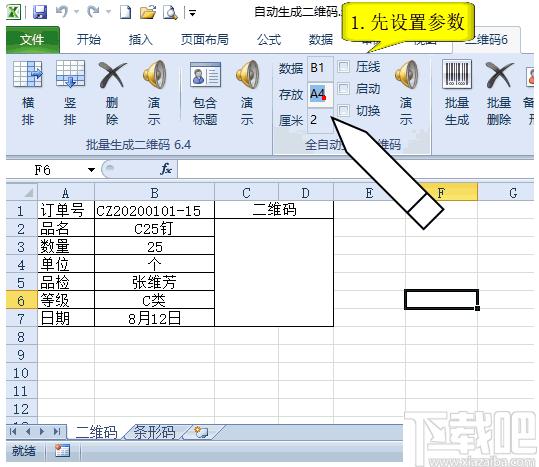Viewport: 539px width, 467px height.
Task: Open a file with the folder icon
Action: pos(148,12)
